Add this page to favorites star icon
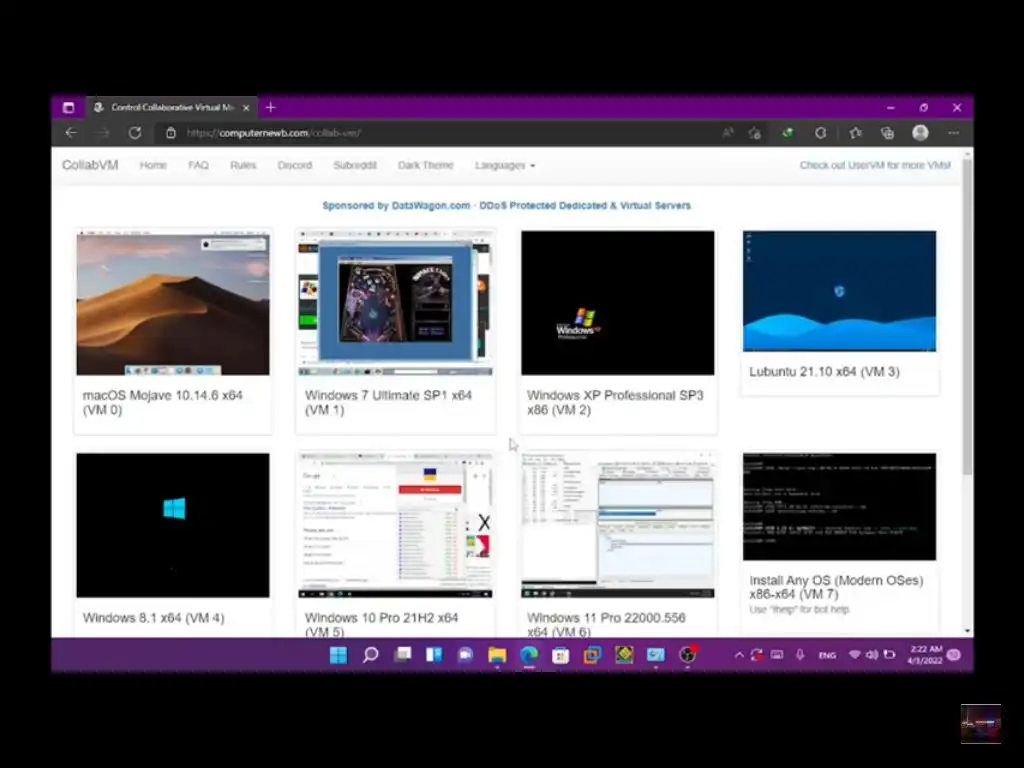This screenshot has height=768, width=1024. pos(755,133)
